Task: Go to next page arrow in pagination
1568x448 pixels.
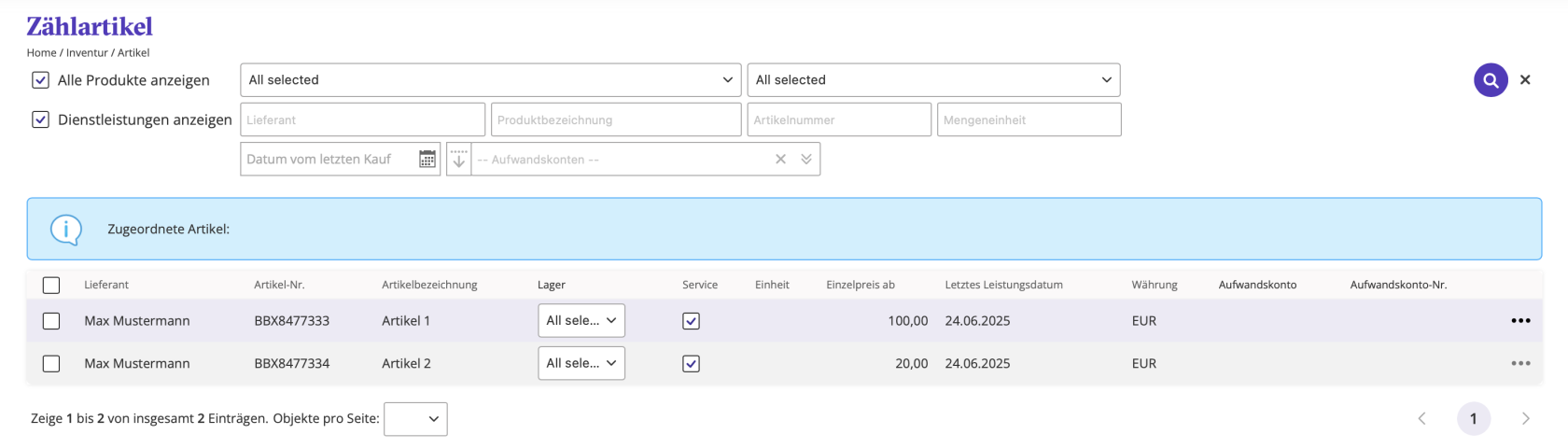Action: (1526, 419)
